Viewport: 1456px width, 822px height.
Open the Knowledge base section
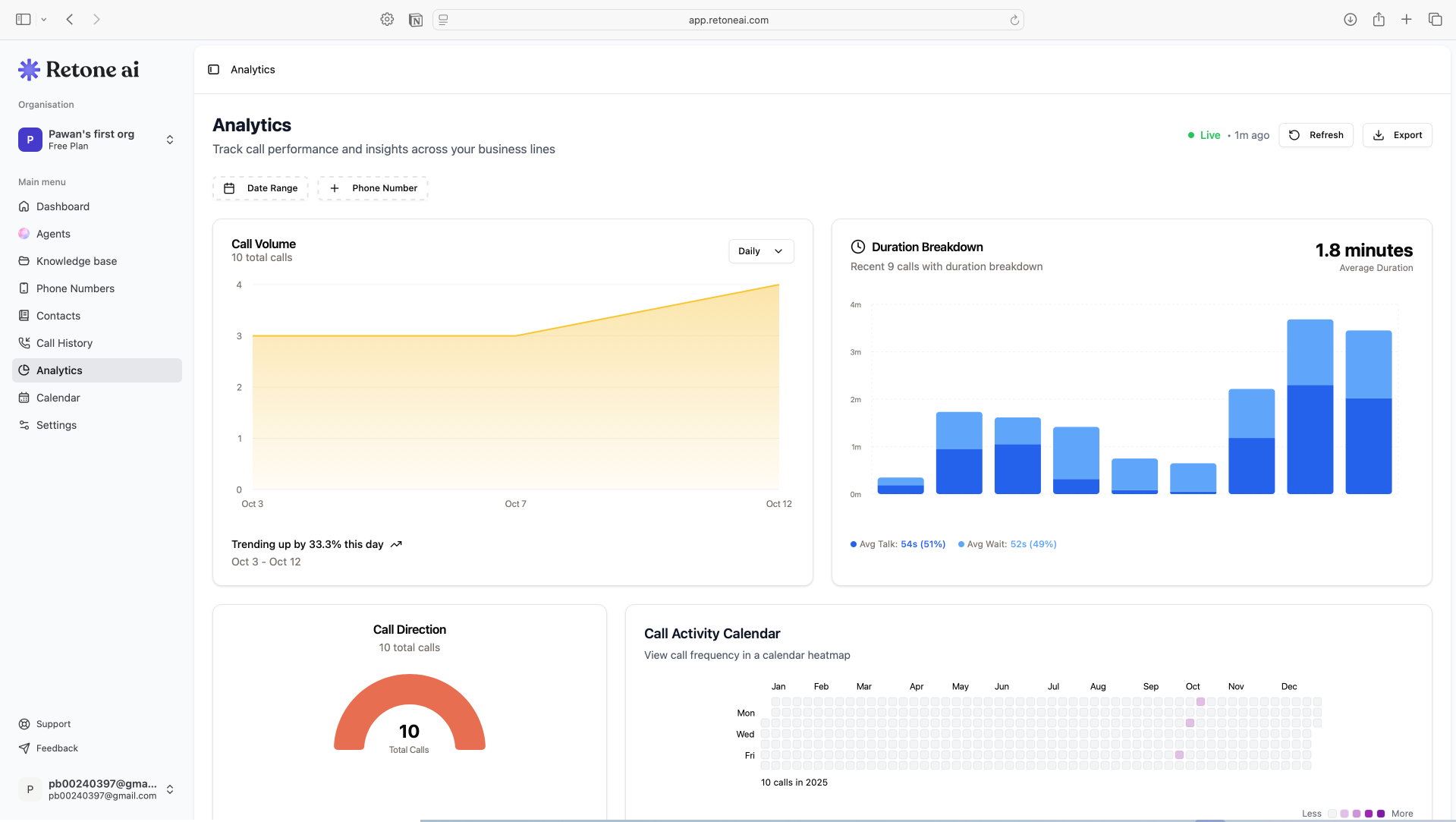pos(76,260)
